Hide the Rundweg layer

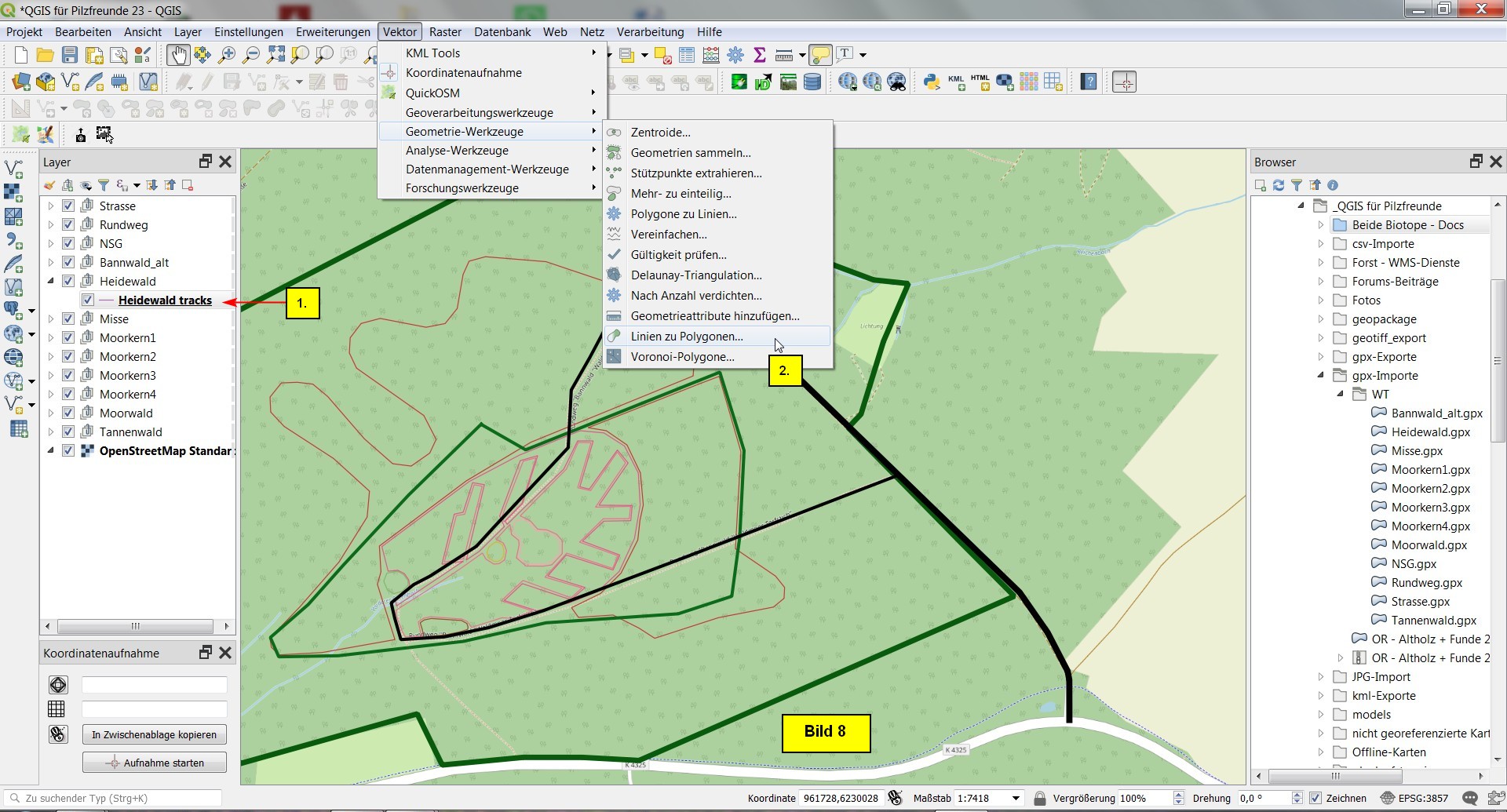coord(68,225)
